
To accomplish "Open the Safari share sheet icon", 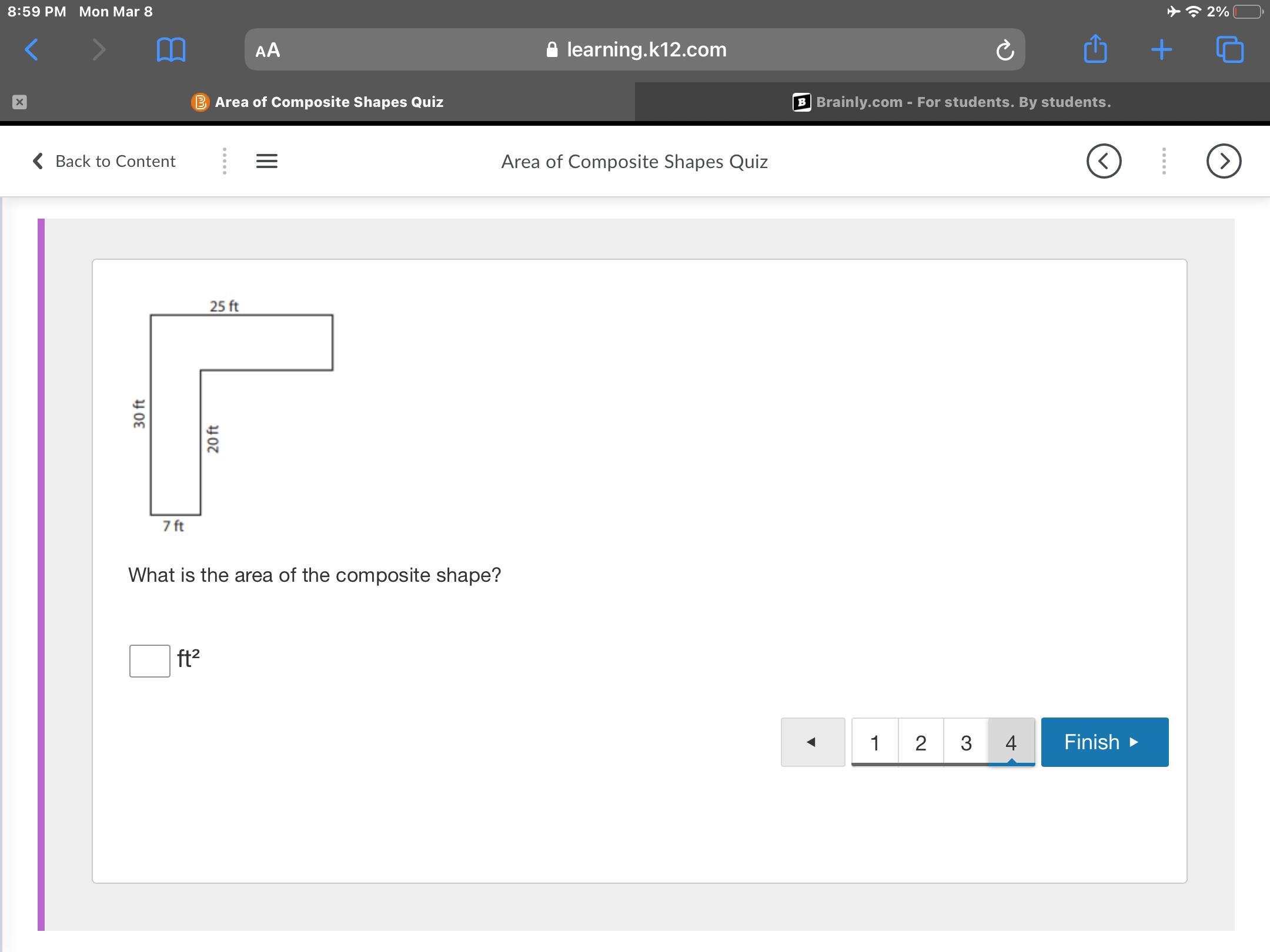I will pyautogui.click(x=1095, y=49).
